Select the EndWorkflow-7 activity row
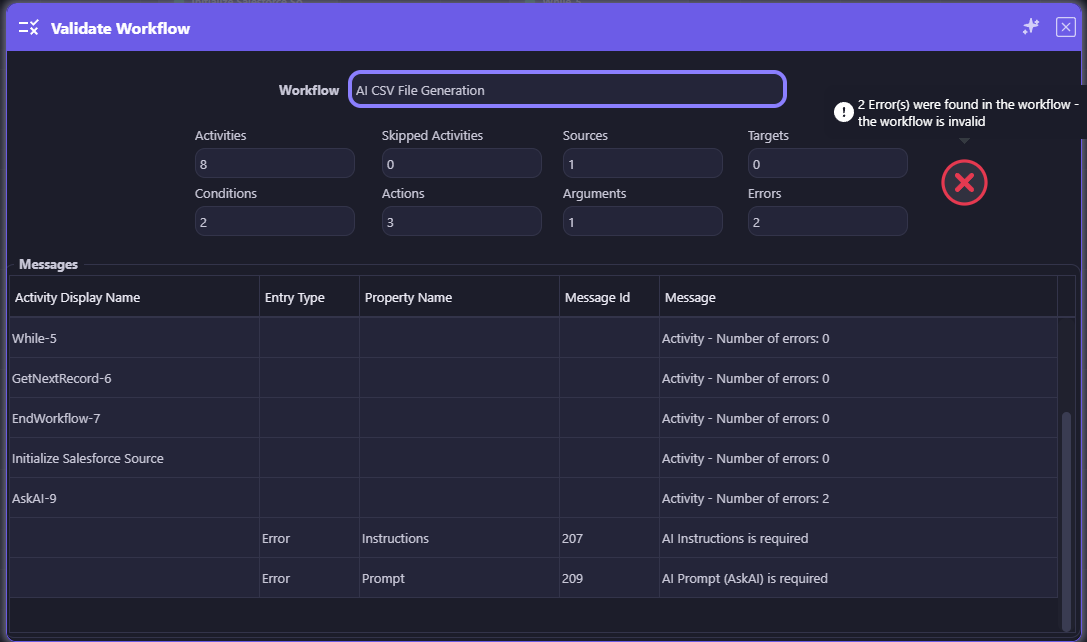Image resolution: width=1087 pixels, height=642 pixels. point(533,418)
